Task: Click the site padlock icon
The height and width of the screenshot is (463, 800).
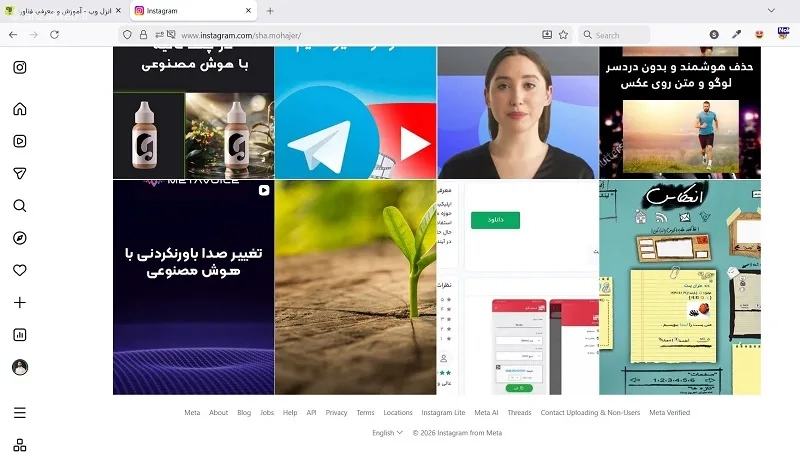Action: [x=143, y=35]
